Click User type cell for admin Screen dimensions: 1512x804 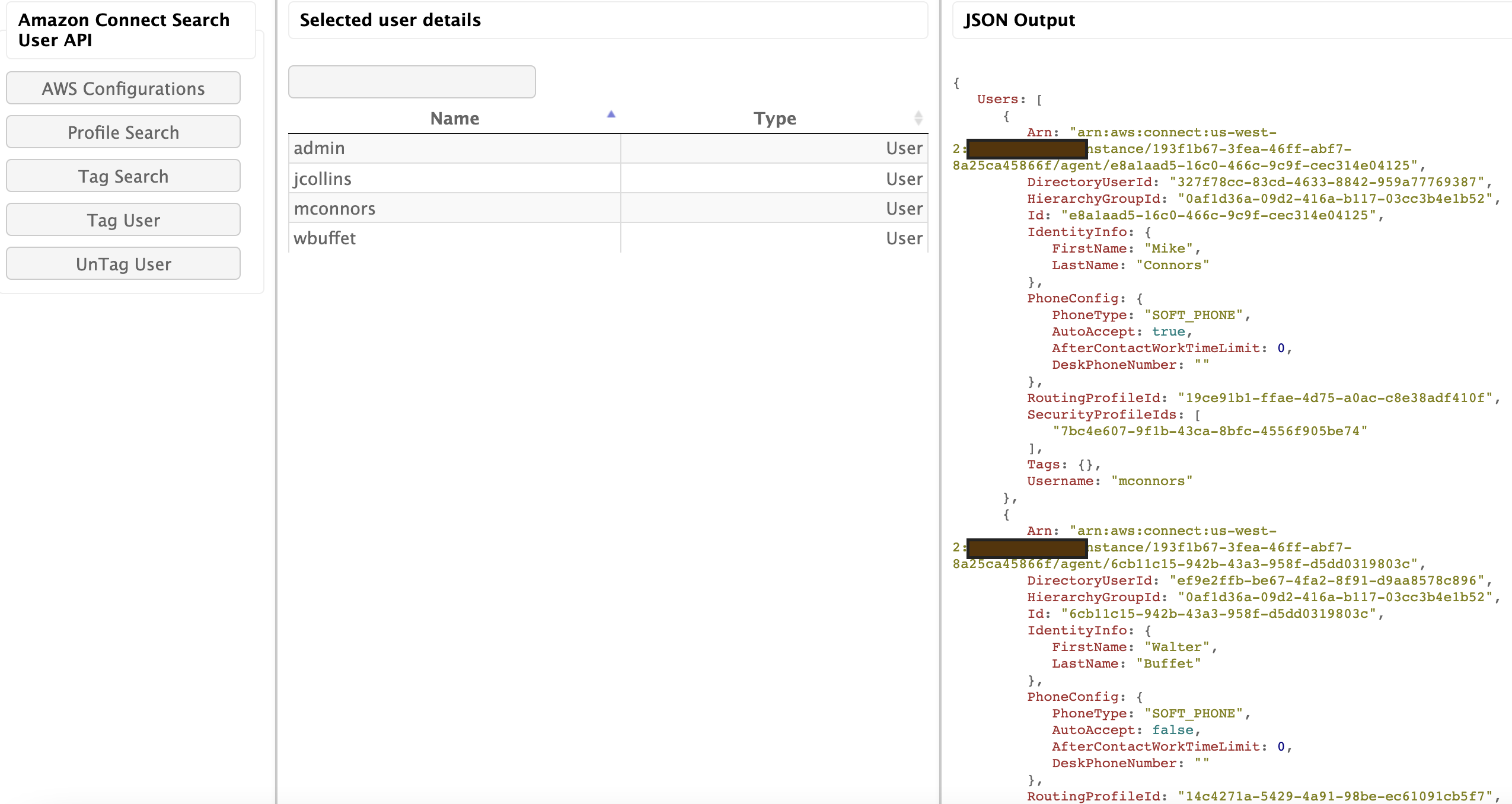(x=904, y=148)
